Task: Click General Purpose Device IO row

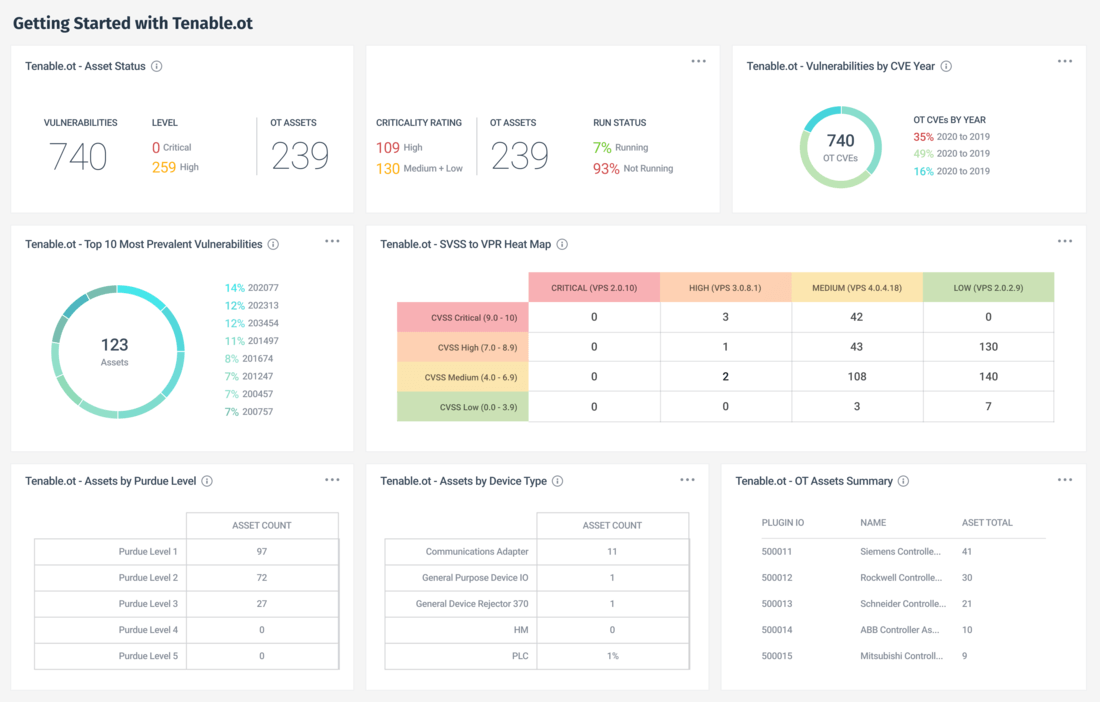Action: point(537,578)
